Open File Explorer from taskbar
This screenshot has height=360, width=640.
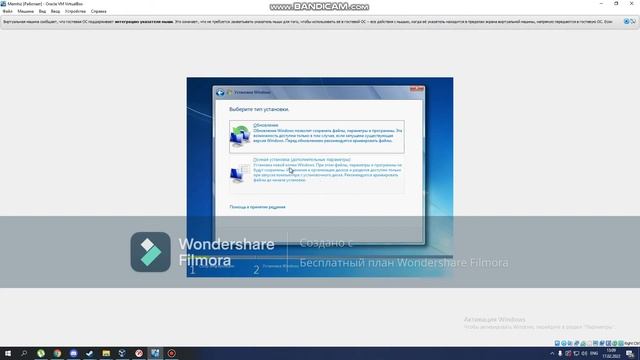coord(106,353)
